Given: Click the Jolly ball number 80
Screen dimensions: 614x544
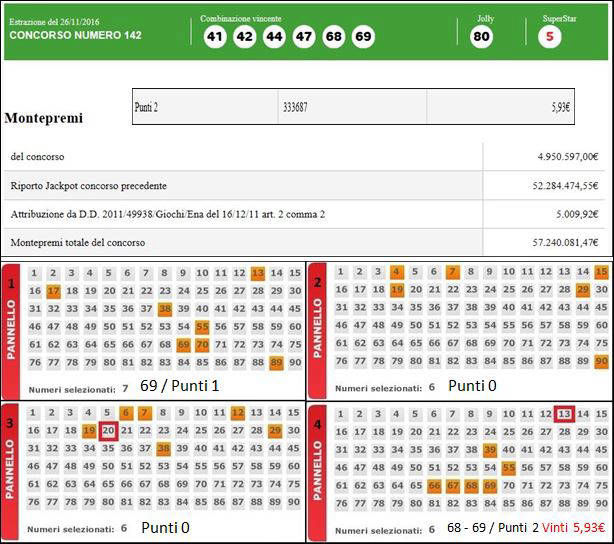Looking at the screenshot, I should tap(481, 37).
